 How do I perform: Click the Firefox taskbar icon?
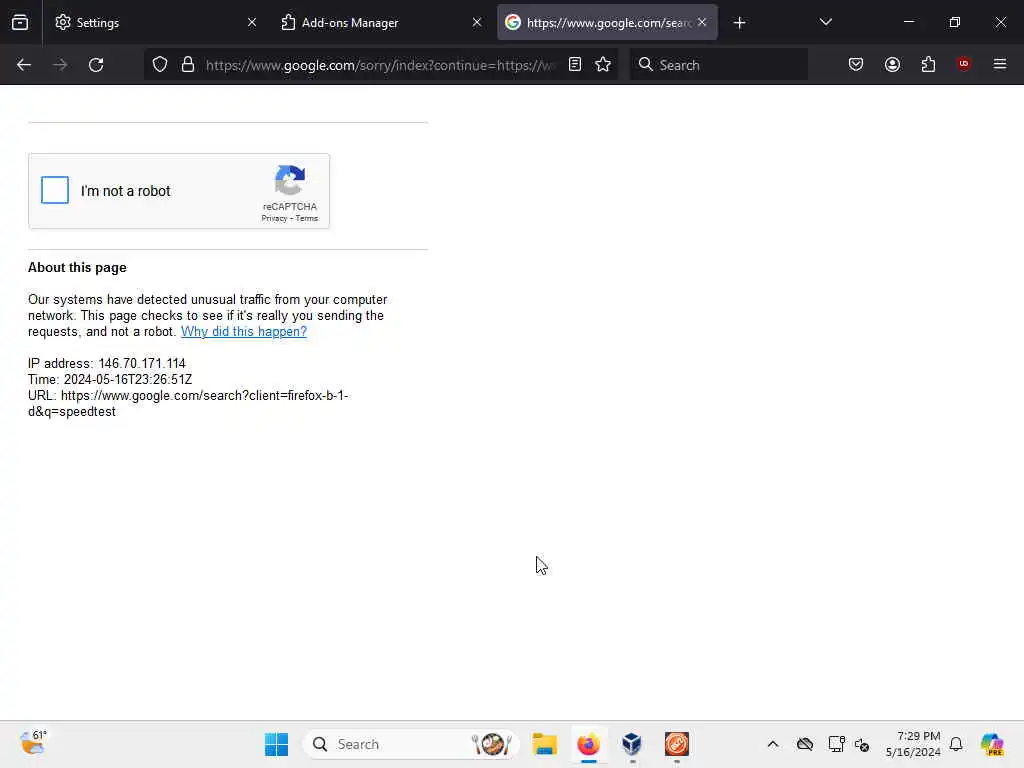[588, 744]
